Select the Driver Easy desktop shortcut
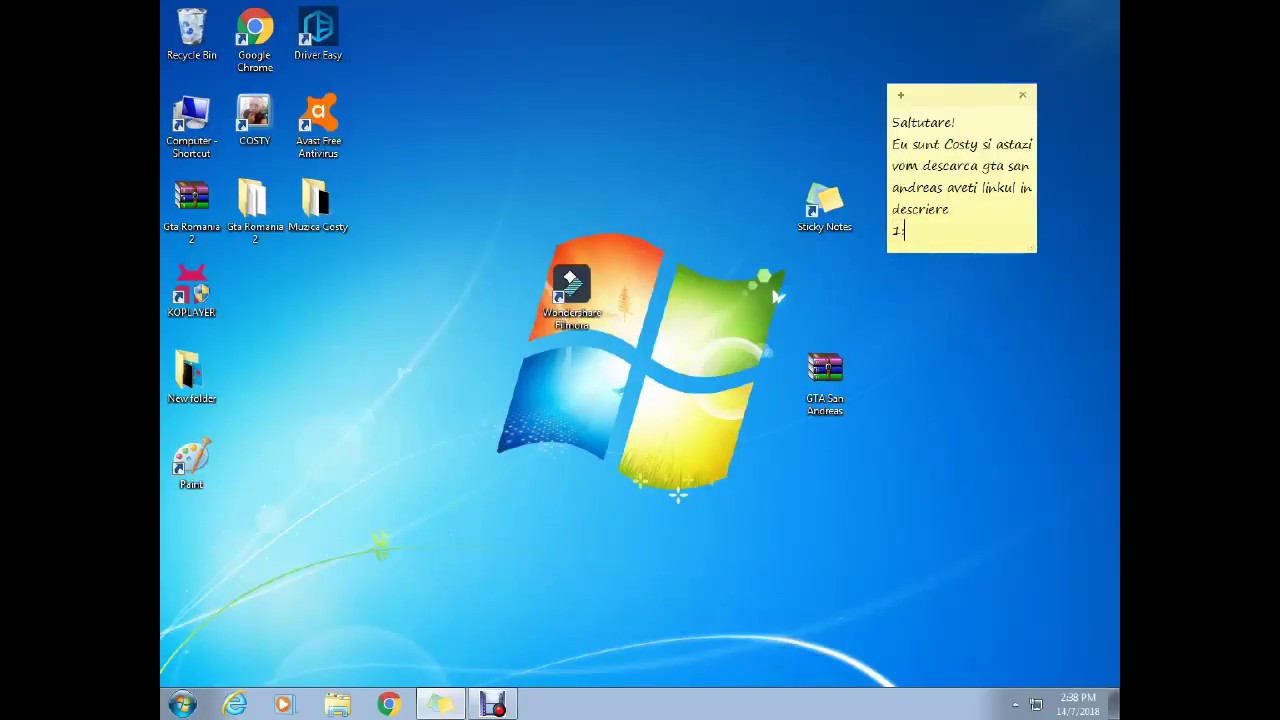This screenshot has height=720, width=1280. click(x=318, y=34)
